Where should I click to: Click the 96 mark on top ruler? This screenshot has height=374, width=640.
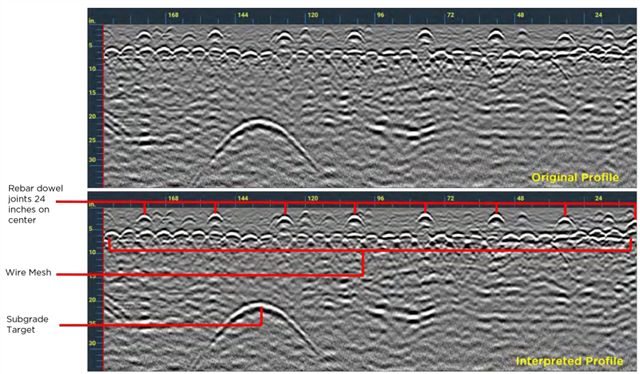(380, 15)
